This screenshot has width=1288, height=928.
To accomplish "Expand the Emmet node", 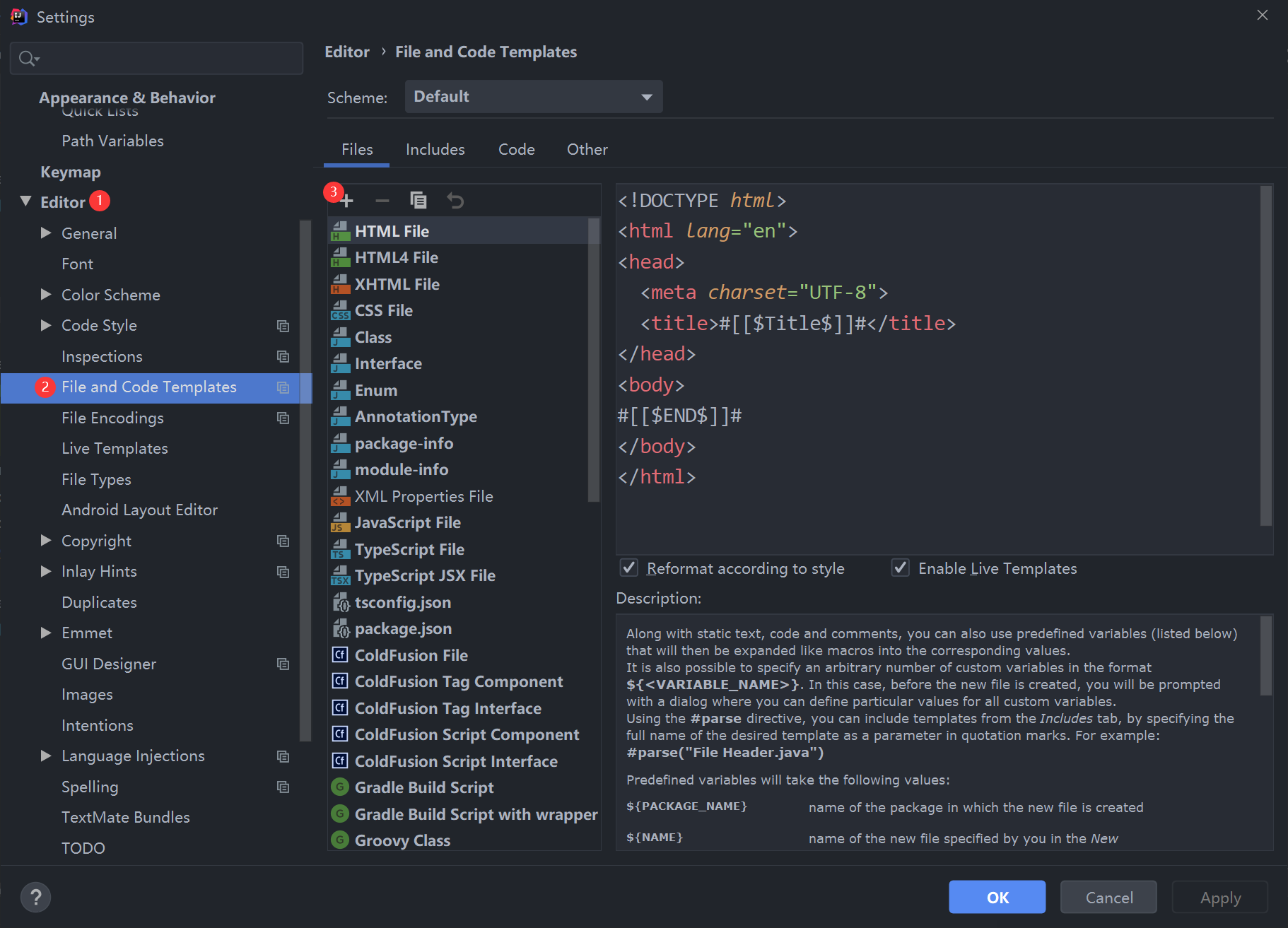I will tap(46, 633).
